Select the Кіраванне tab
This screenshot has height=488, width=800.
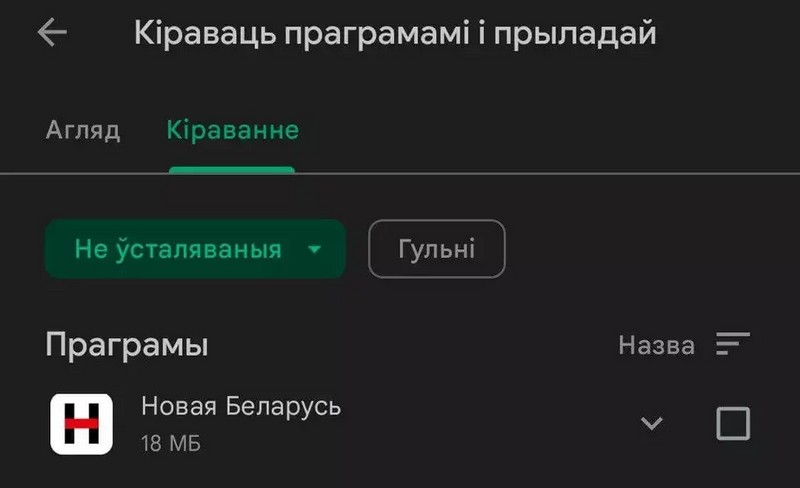233,130
